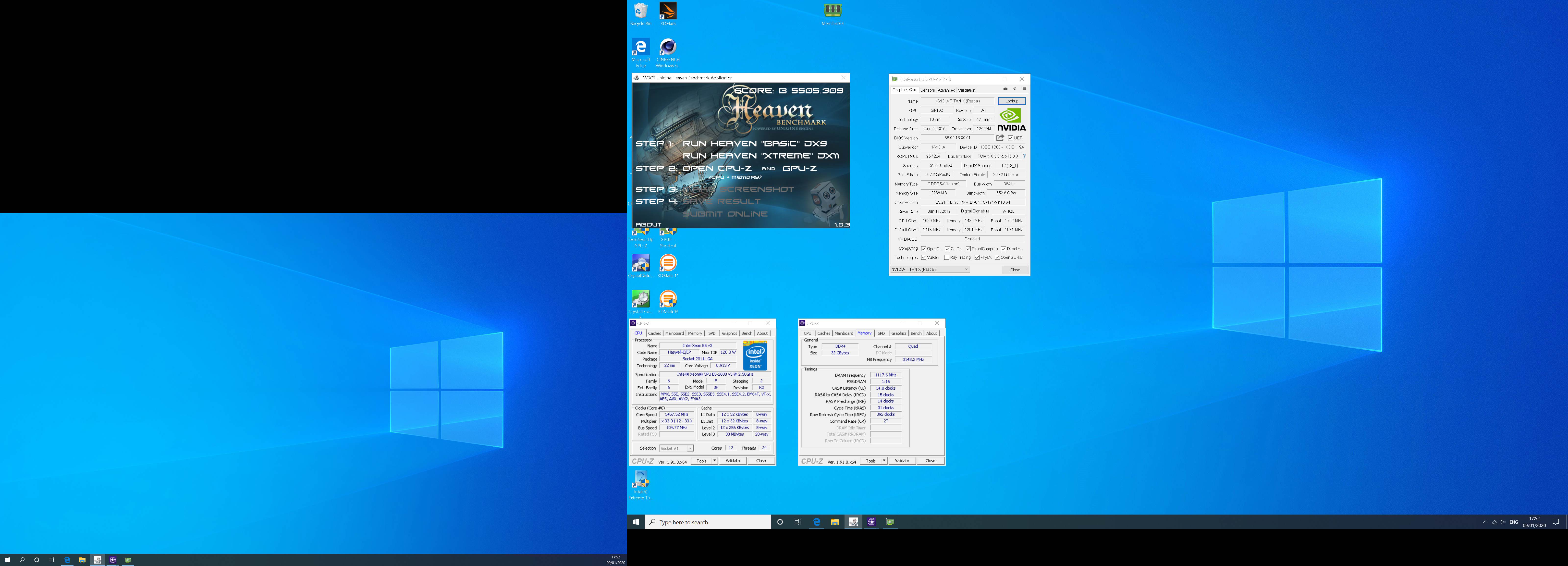Open File Explorer on the right monitor taskbar

(834, 522)
